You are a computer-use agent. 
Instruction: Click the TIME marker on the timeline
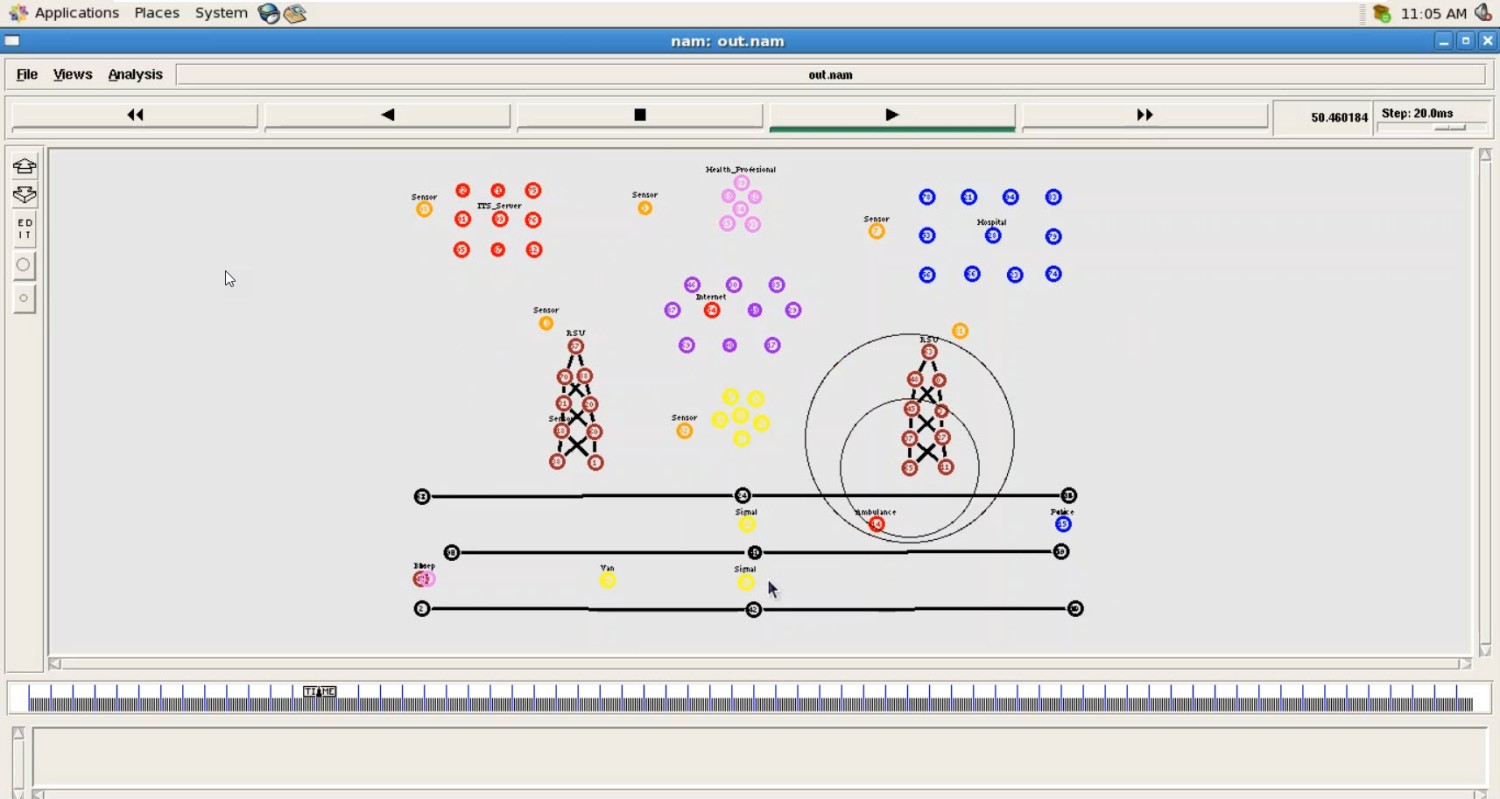click(320, 692)
